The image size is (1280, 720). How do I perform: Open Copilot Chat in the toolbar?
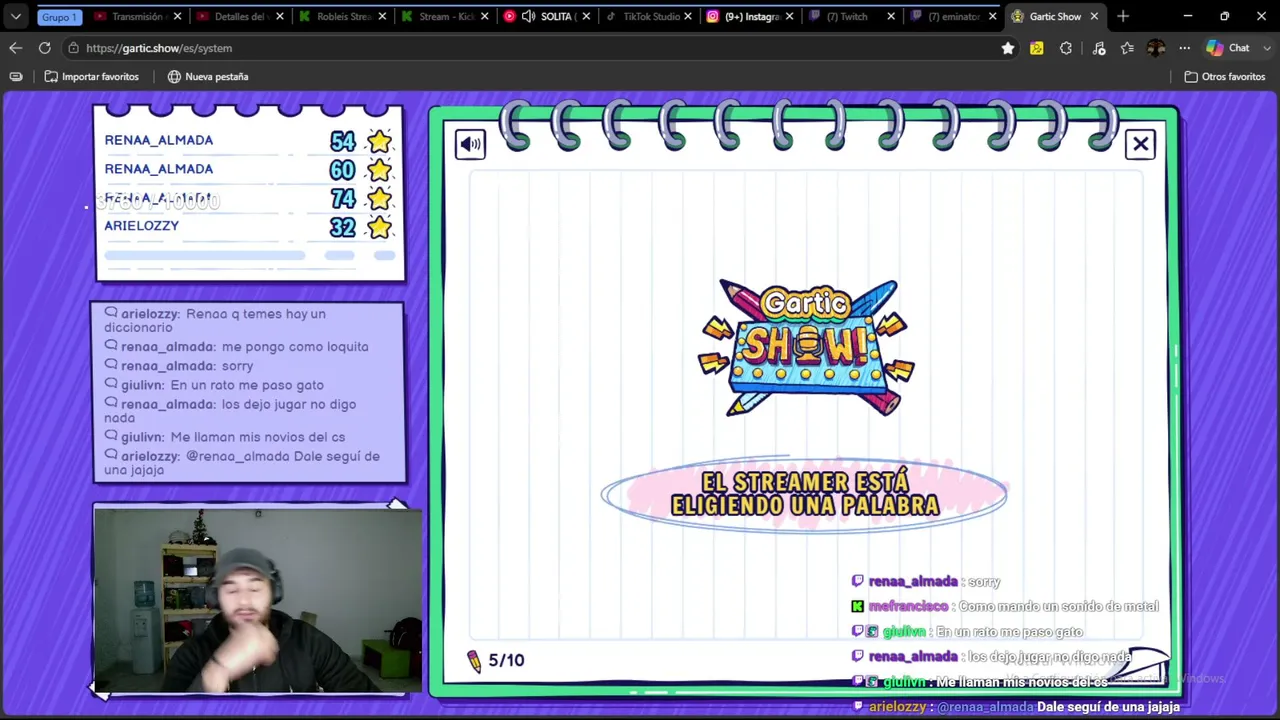tap(1228, 48)
